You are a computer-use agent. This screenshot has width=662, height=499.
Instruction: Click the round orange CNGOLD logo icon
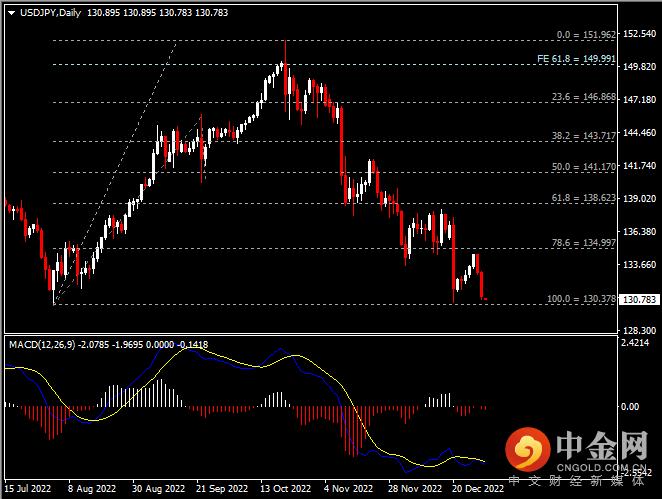click(x=528, y=448)
